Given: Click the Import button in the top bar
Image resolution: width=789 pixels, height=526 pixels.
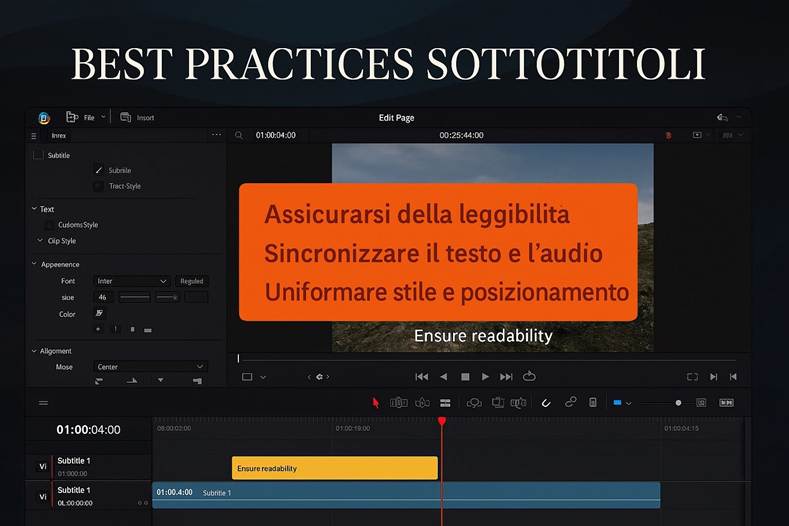Looking at the screenshot, I should coord(137,117).
